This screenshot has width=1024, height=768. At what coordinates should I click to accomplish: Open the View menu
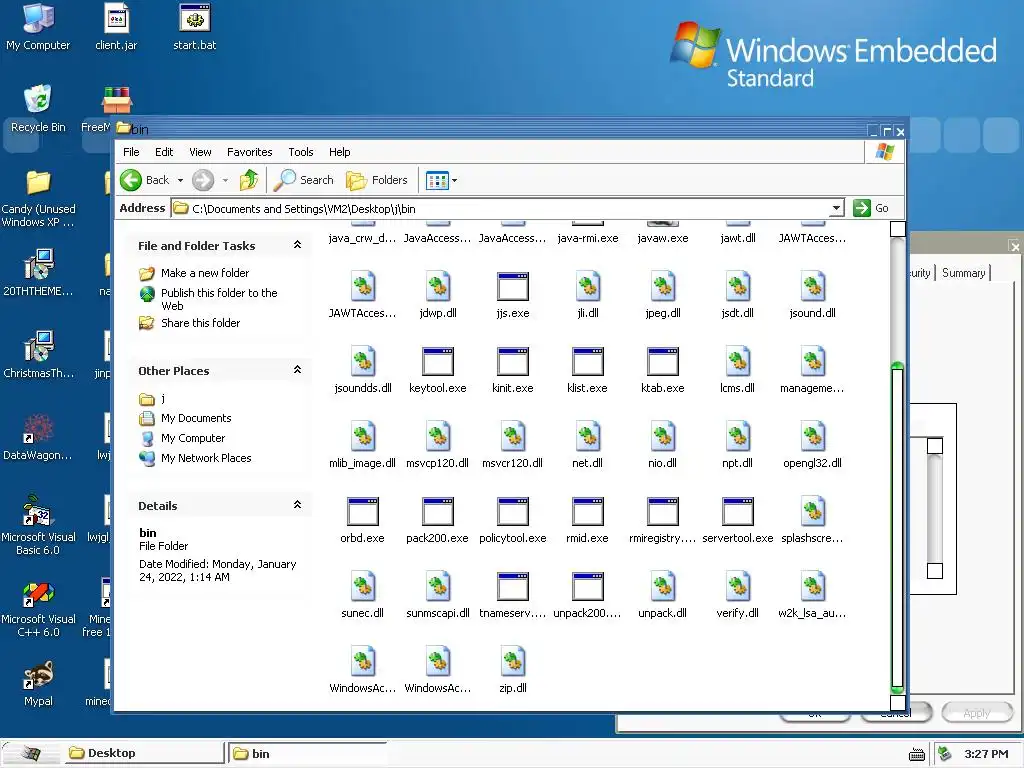pos(200,152)
